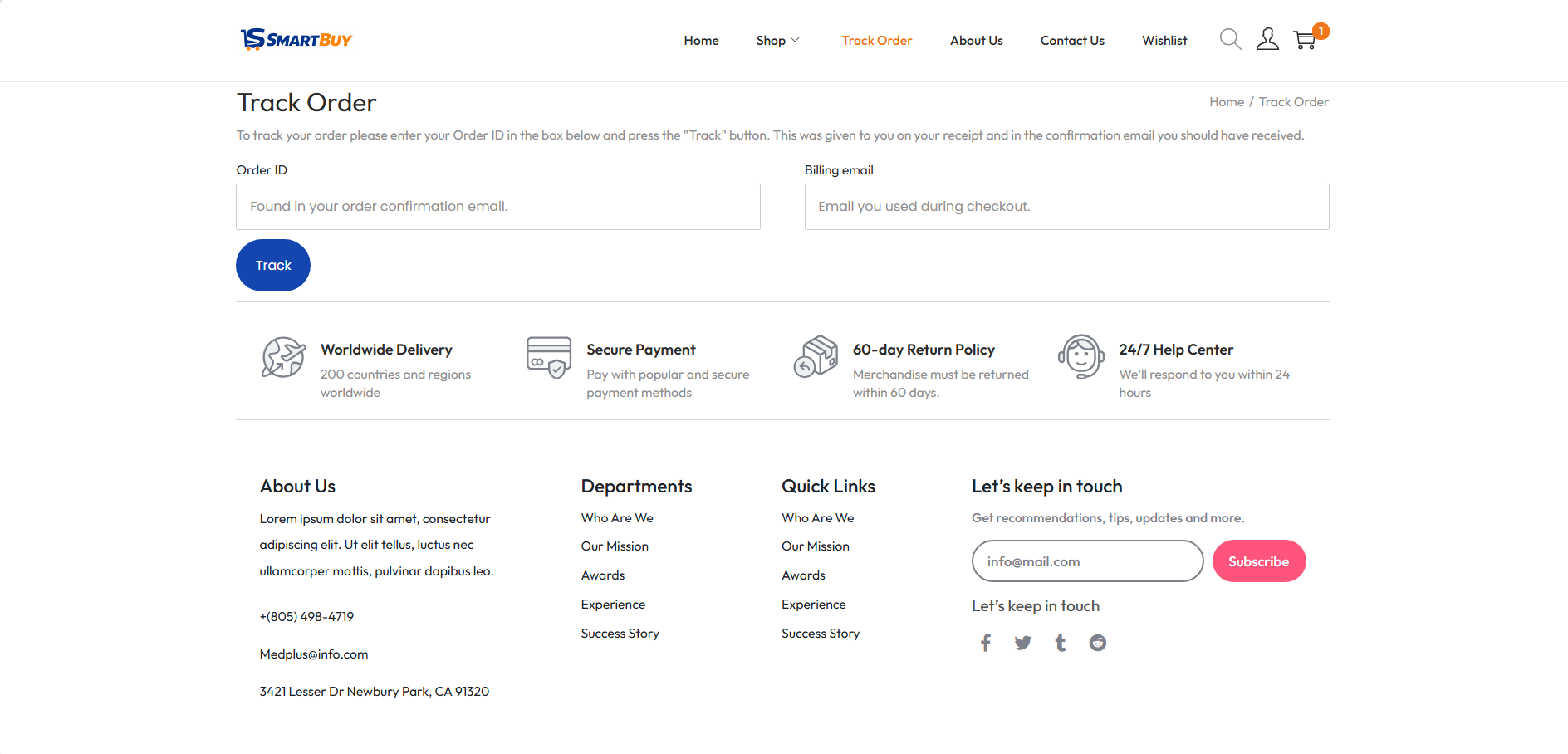Click the SmartBuy logo
The width and height of the screenshot is (1568, 754).
(296, 39)
